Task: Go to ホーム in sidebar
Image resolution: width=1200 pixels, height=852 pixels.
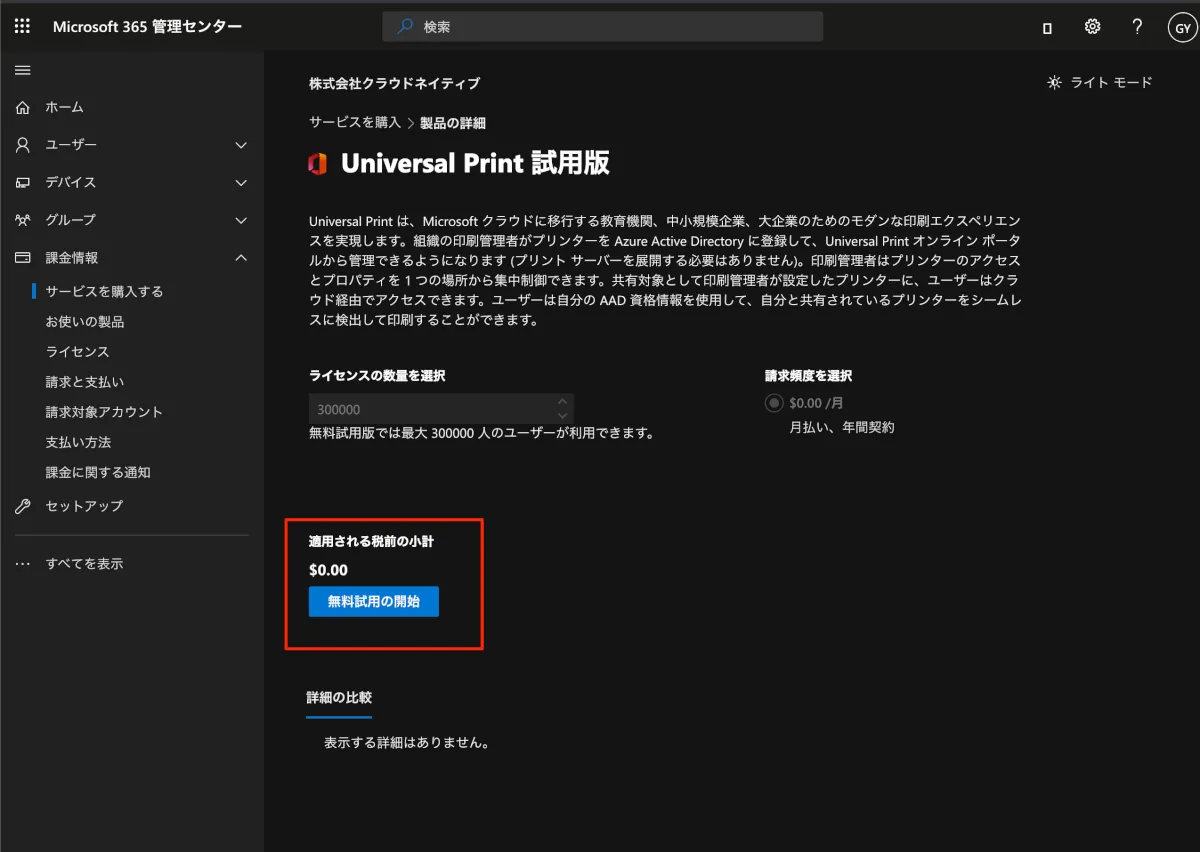Action: point(65,107)
